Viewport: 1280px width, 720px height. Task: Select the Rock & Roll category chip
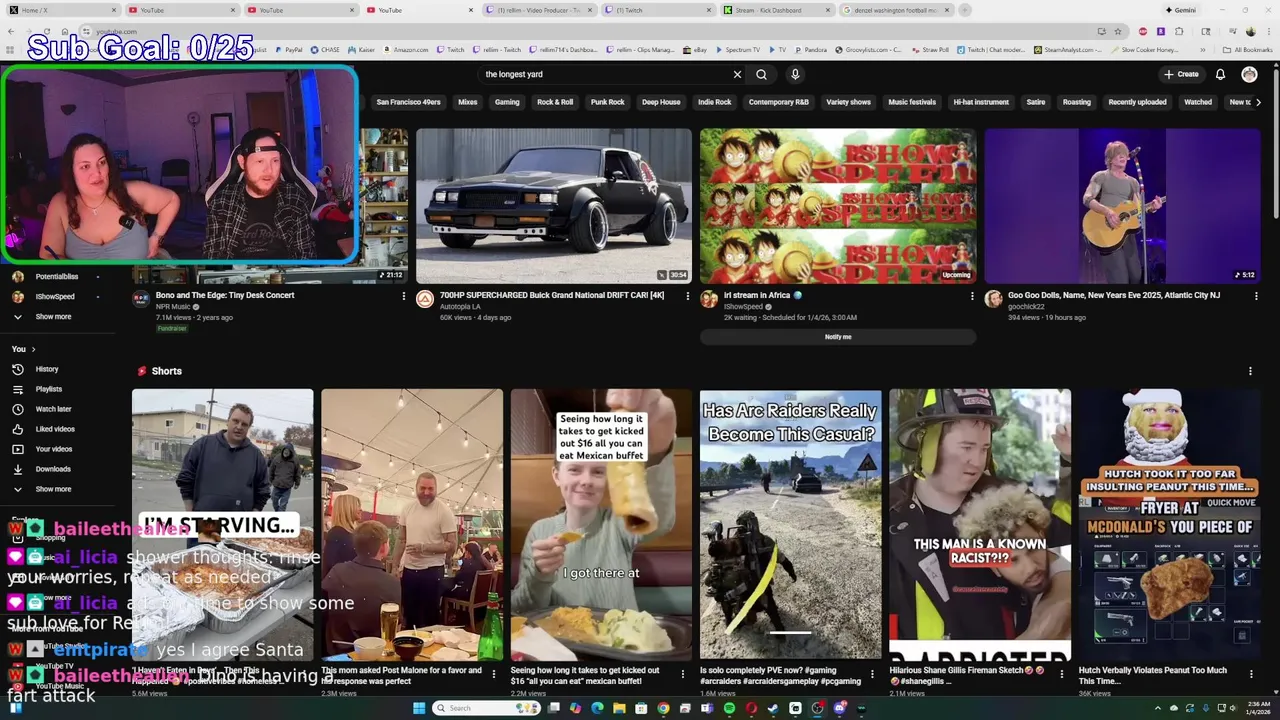pyautogui.click(x=555, y=102)
